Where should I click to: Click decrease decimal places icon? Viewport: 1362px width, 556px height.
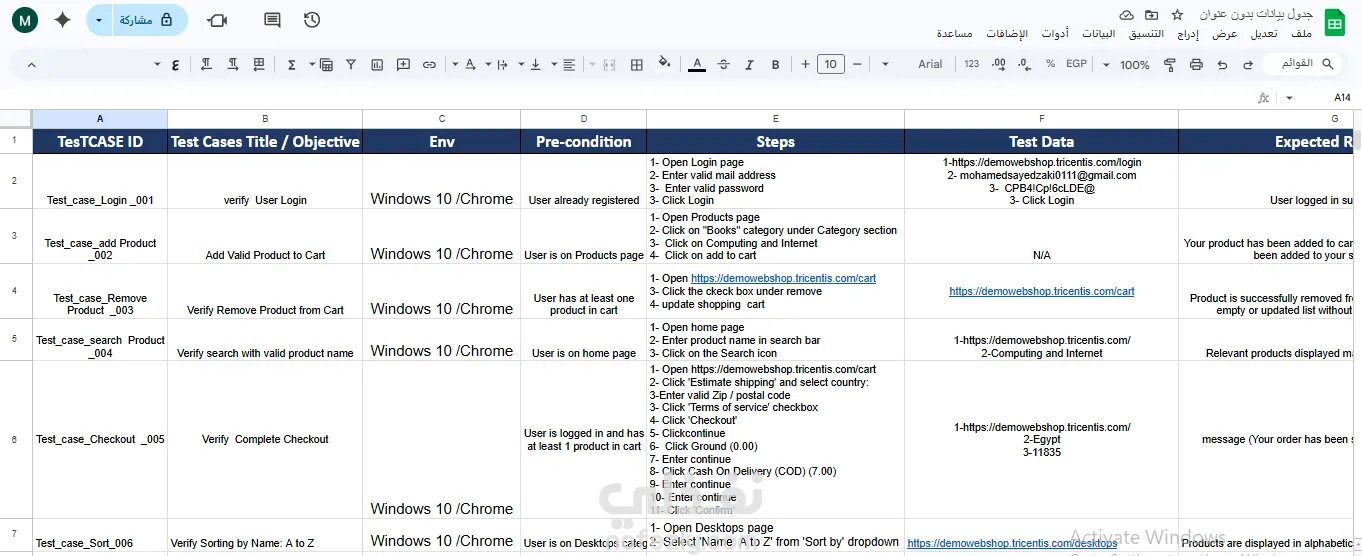click(1025, 64)
